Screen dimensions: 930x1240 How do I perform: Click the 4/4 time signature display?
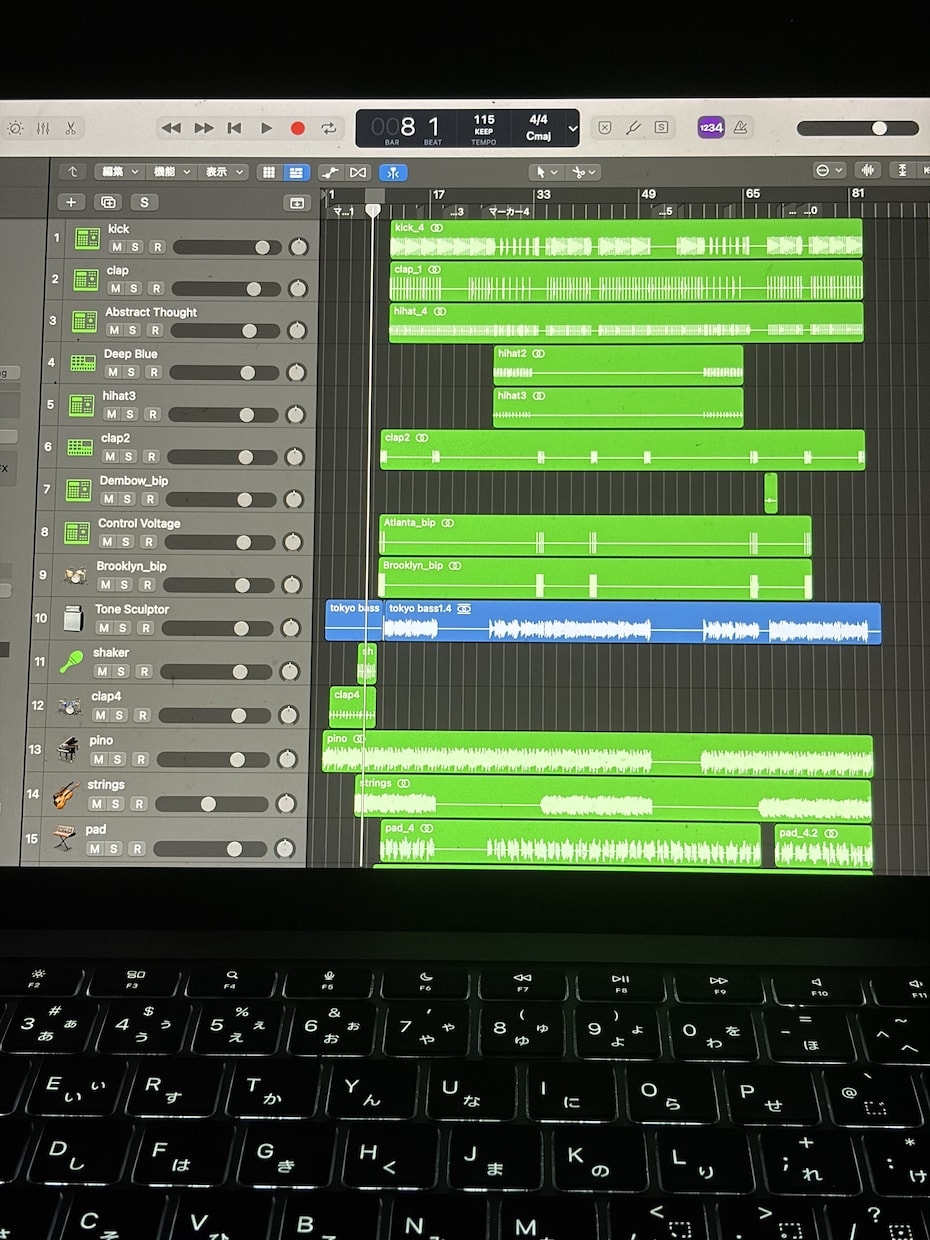click(537, 120)
